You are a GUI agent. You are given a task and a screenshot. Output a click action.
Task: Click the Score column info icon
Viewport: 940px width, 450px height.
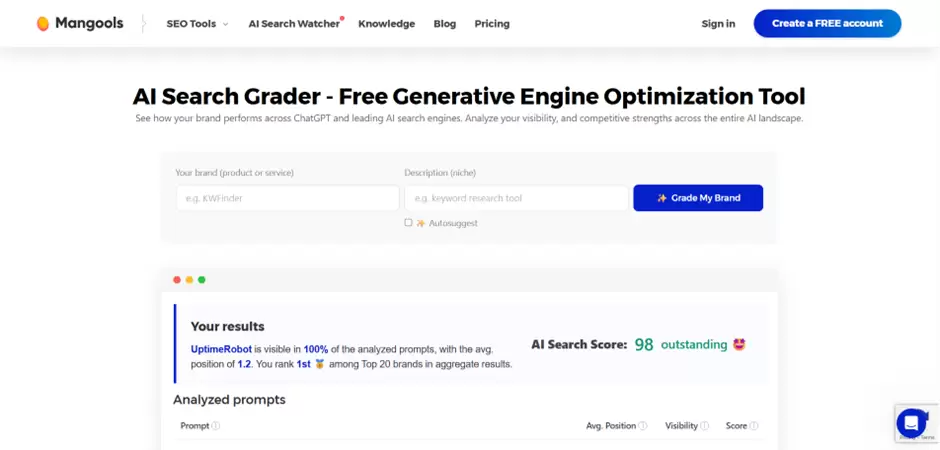tap(753, 426)
